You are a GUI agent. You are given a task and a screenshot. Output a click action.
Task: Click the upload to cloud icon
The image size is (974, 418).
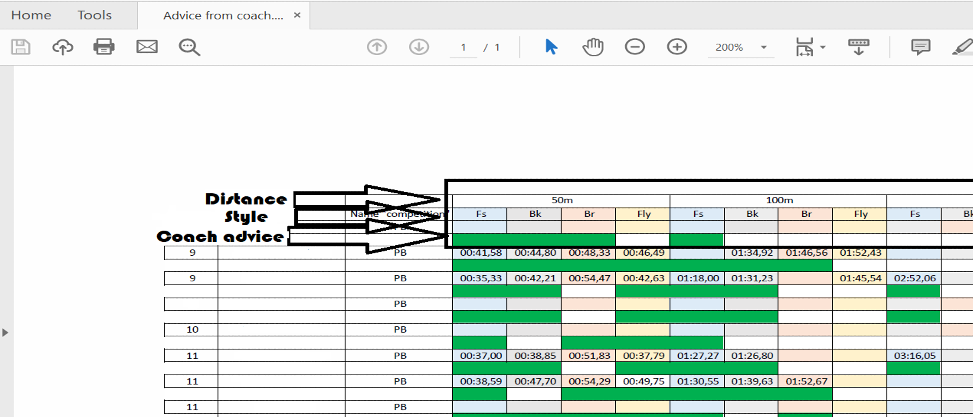62,47
